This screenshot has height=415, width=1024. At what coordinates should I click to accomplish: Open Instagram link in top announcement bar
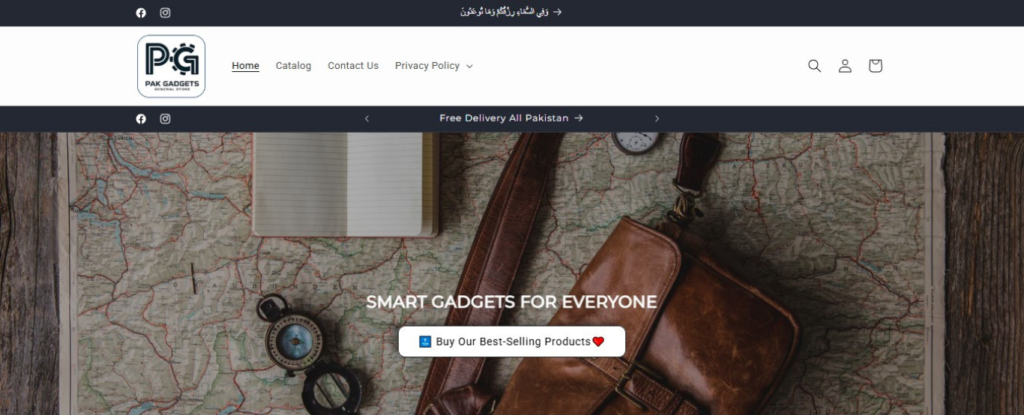click(x=165, y=12)
